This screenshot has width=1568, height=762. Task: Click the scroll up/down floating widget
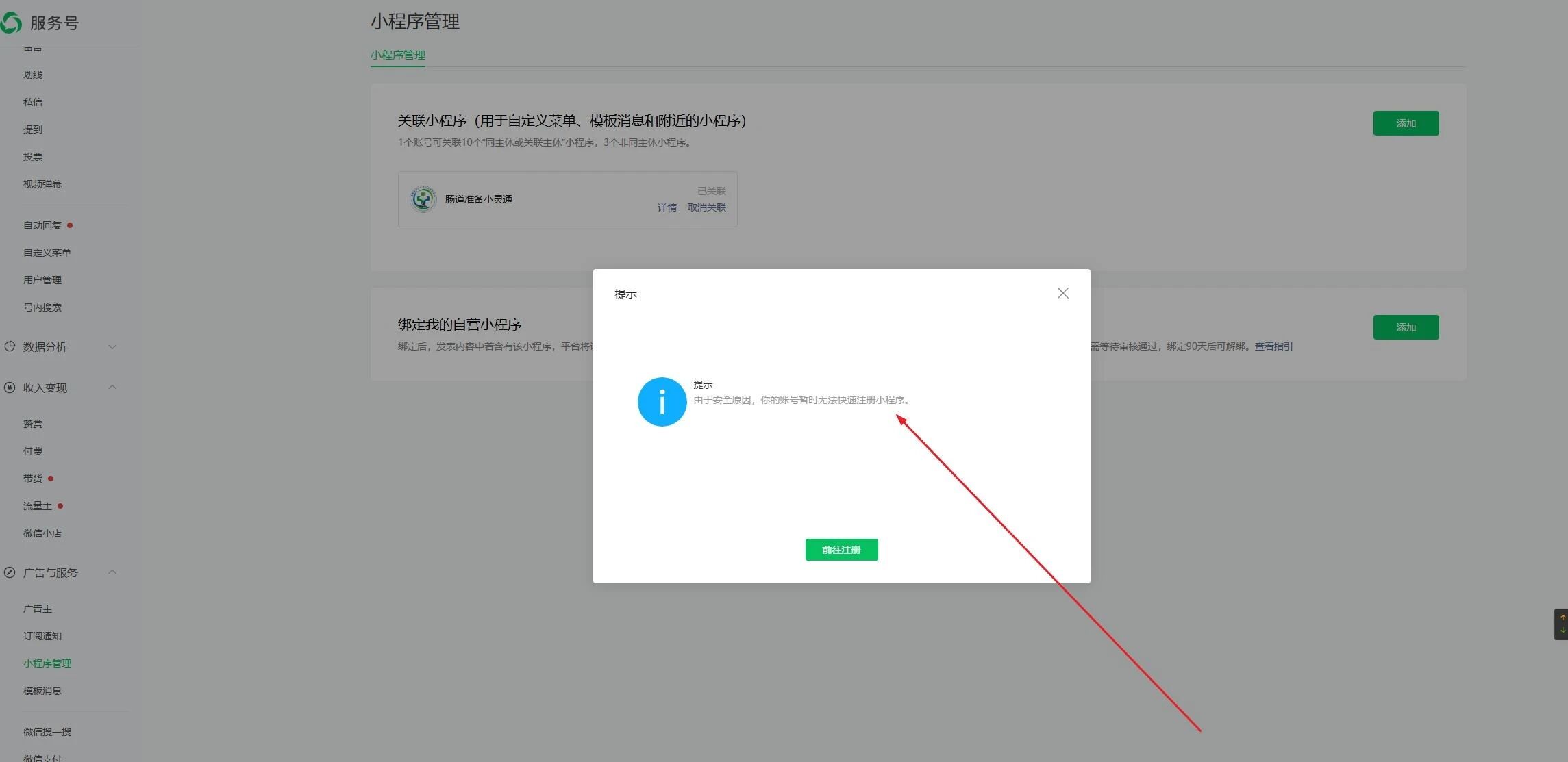tap(1562, 624)
